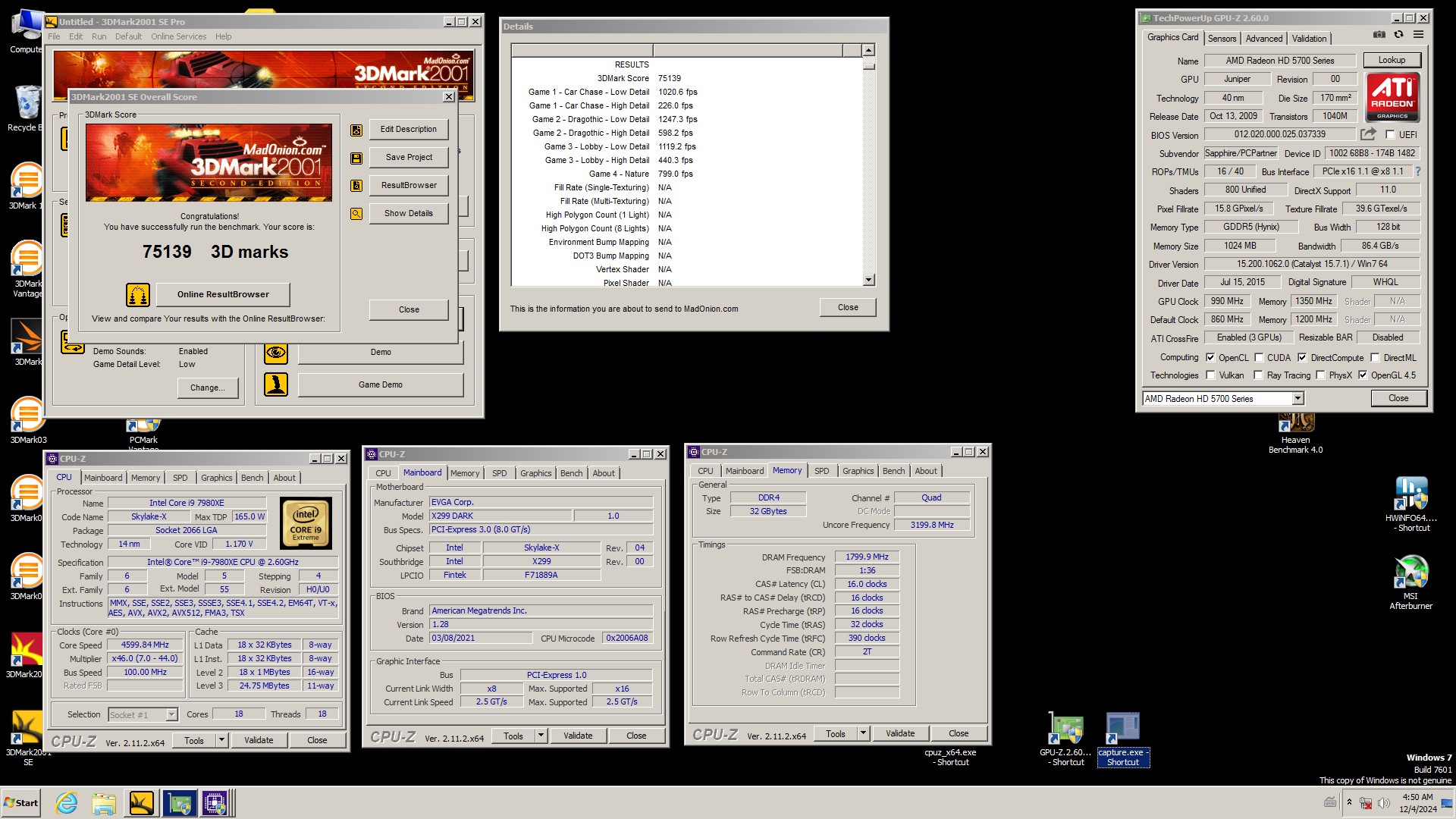This screenshot has height=819, width=1456.
Task: Toggle the CUDA checkbox
Action: pyautogui.click(x=1259, y=357)
